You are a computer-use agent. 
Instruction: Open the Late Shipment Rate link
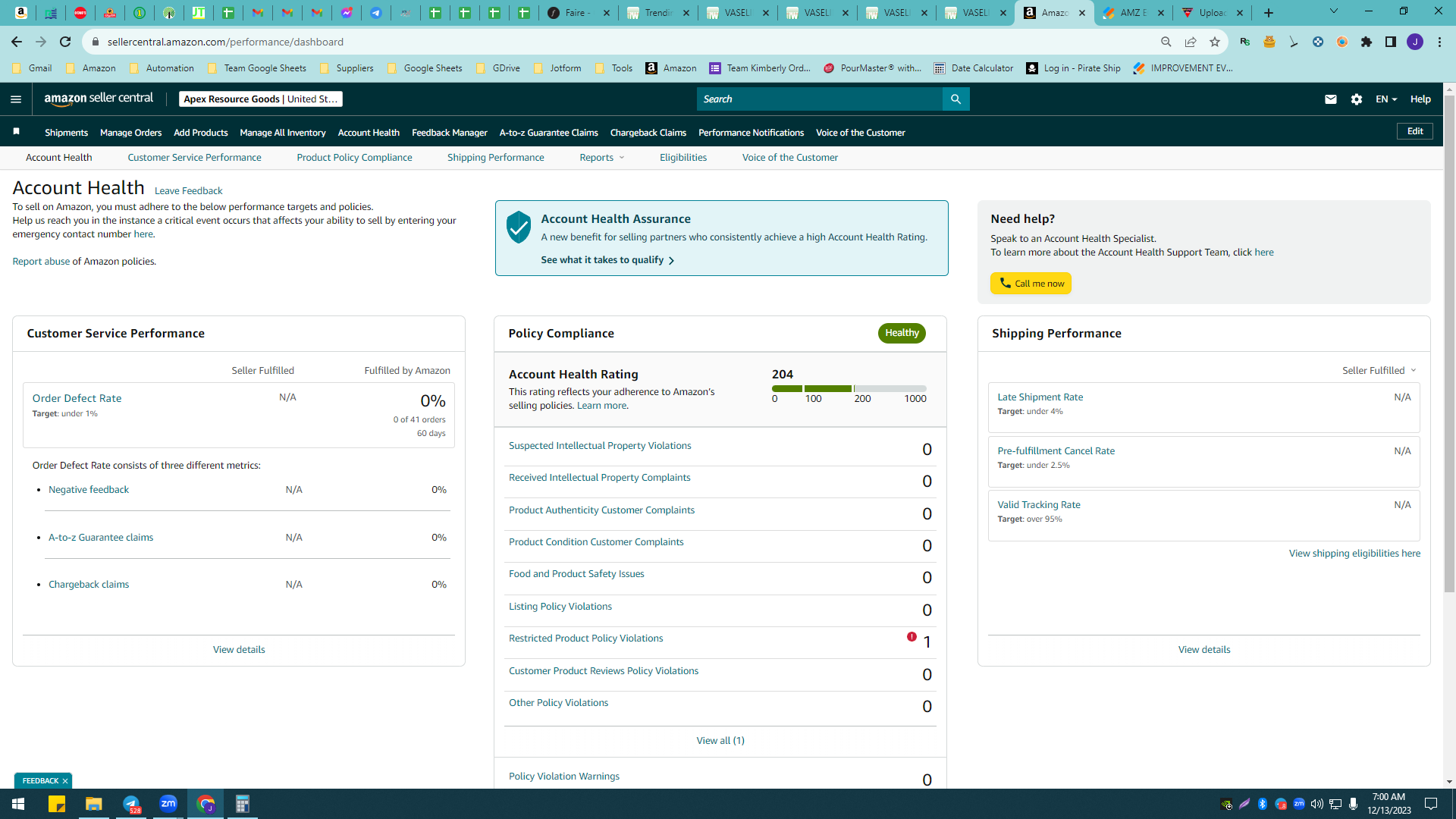pos(1040,397)
